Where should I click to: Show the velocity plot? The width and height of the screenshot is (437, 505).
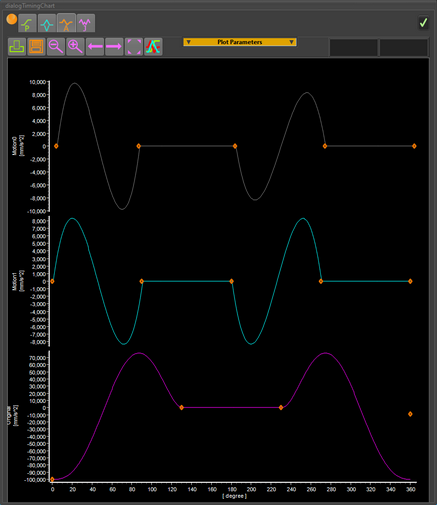47,23
